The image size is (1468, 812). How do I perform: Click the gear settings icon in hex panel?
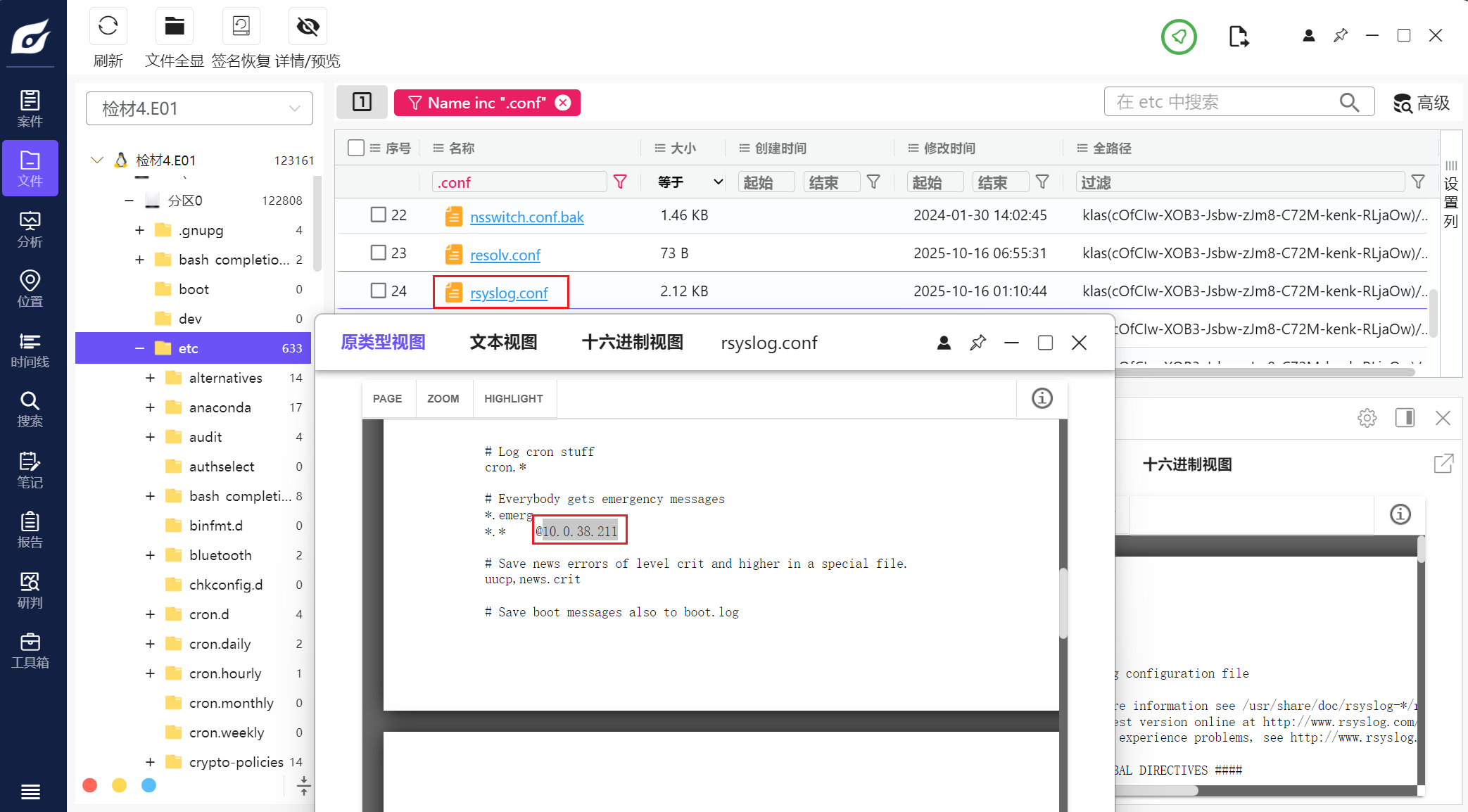[x=1367, y=418]
